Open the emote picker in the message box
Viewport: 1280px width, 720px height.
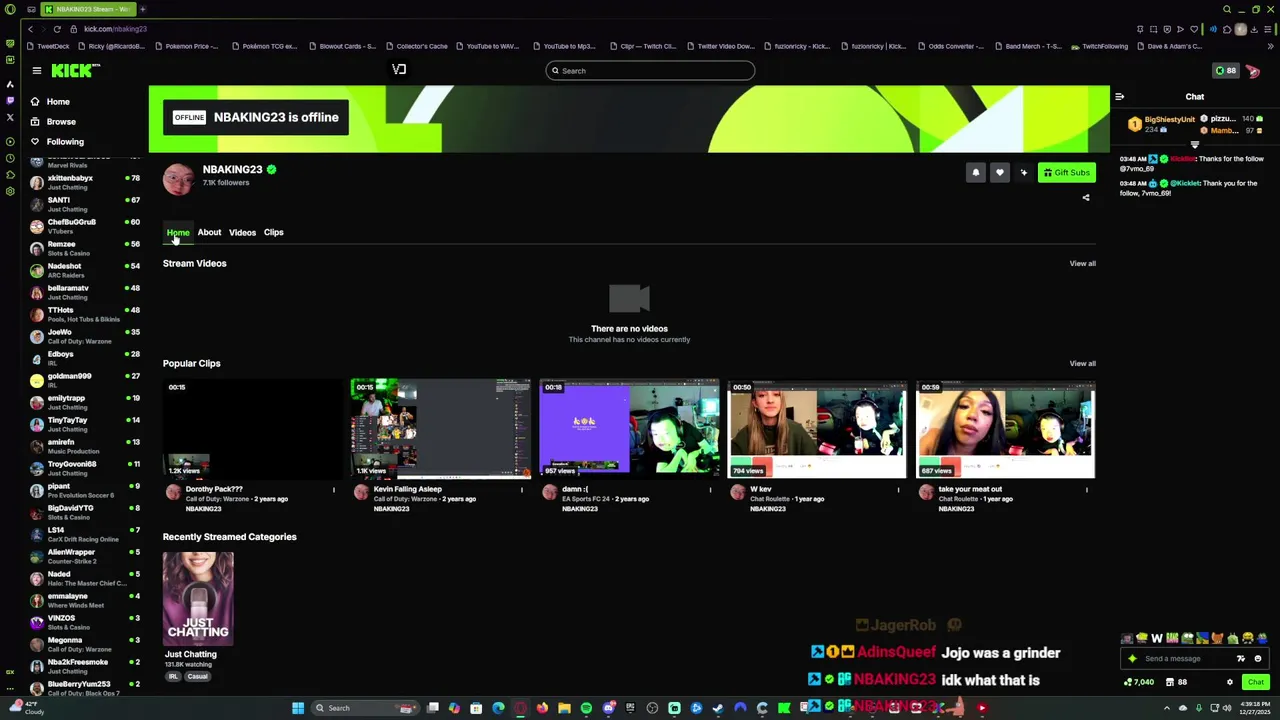[1258, 659]
